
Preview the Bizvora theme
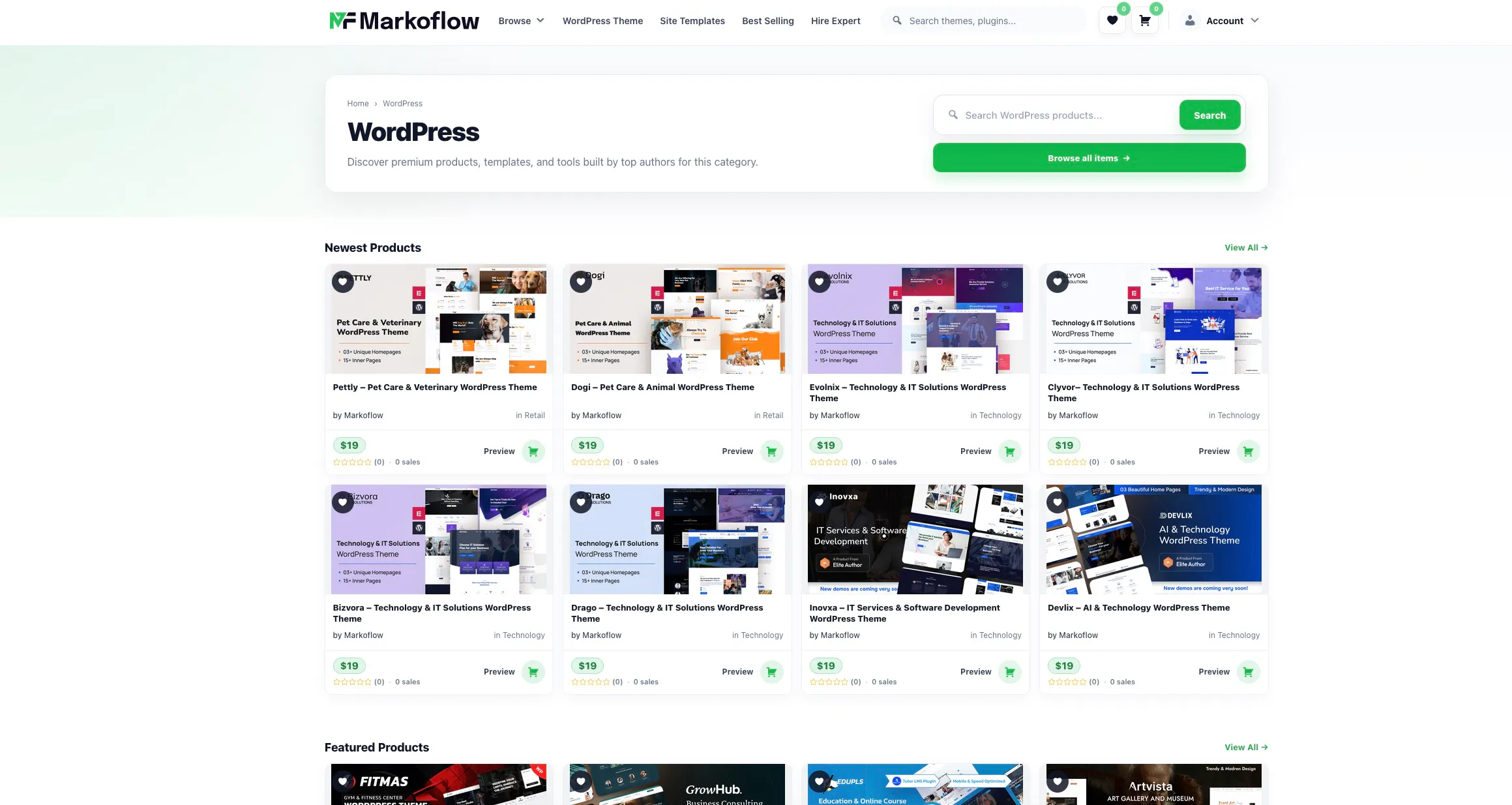499,672
